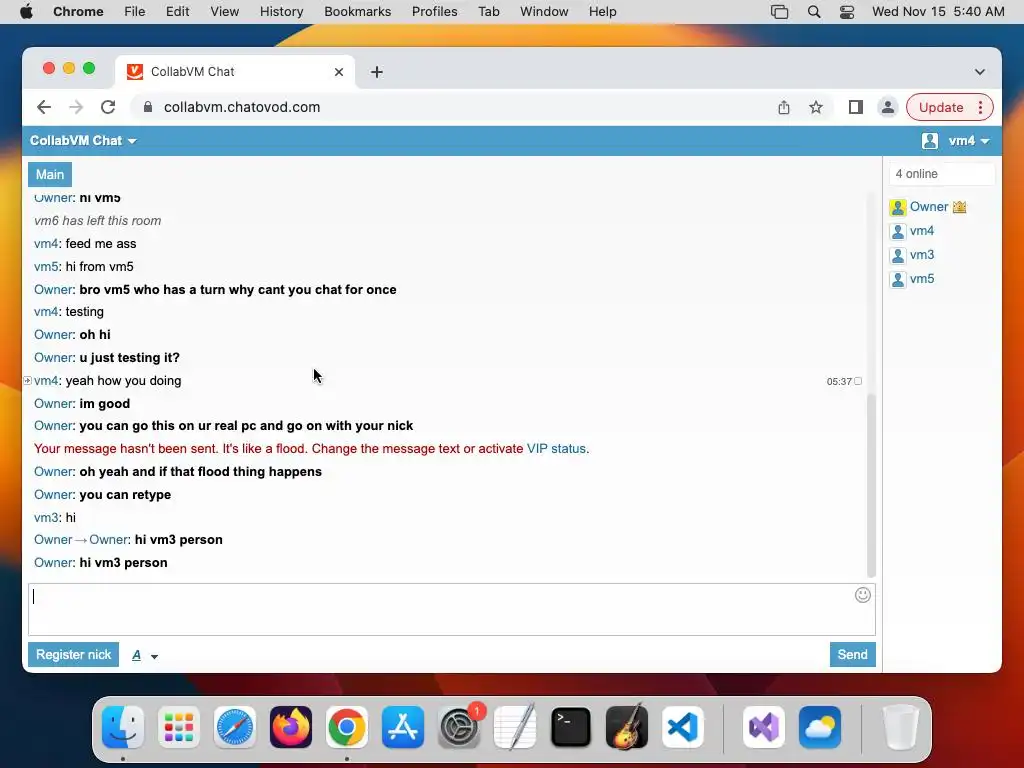This screenshot has width=1024, height=768.
Task: Open the VIP status link
Action: click(x=556, y=449)
